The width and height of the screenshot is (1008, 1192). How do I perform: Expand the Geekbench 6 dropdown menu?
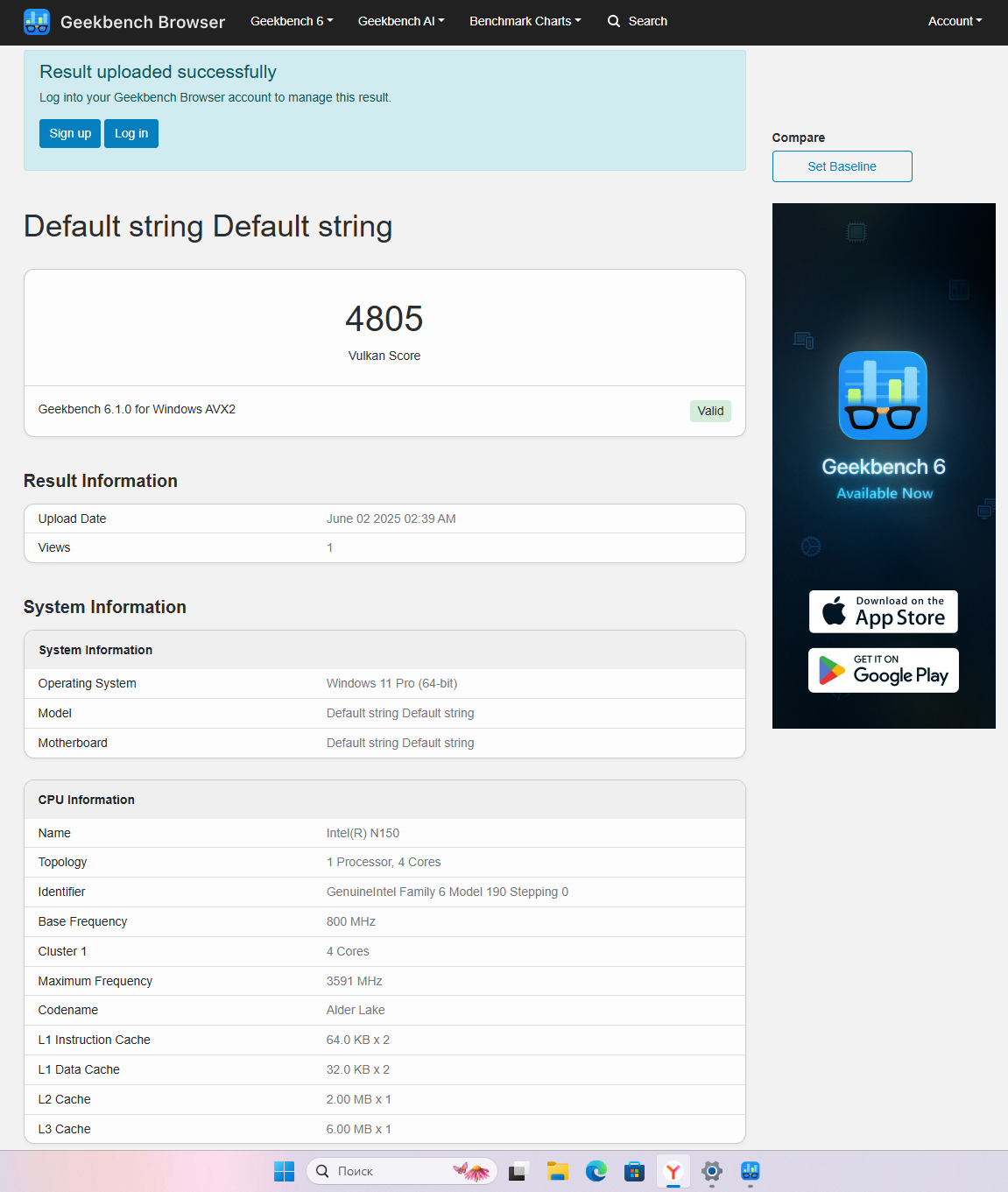292,21
